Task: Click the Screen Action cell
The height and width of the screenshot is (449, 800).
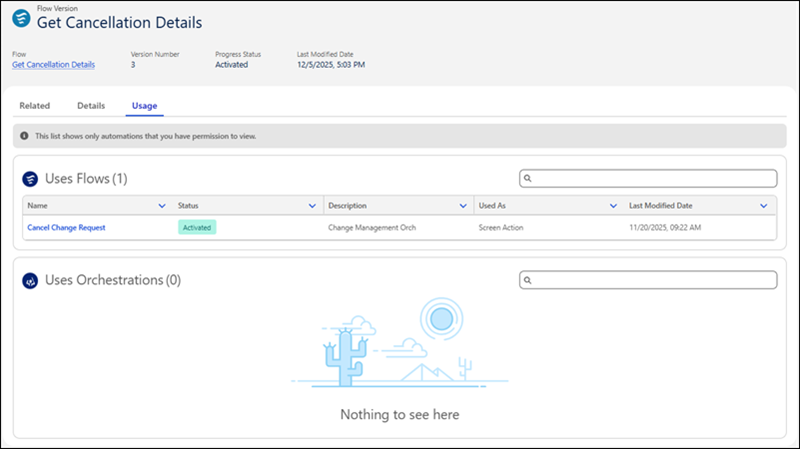Action: pos(501,228)
